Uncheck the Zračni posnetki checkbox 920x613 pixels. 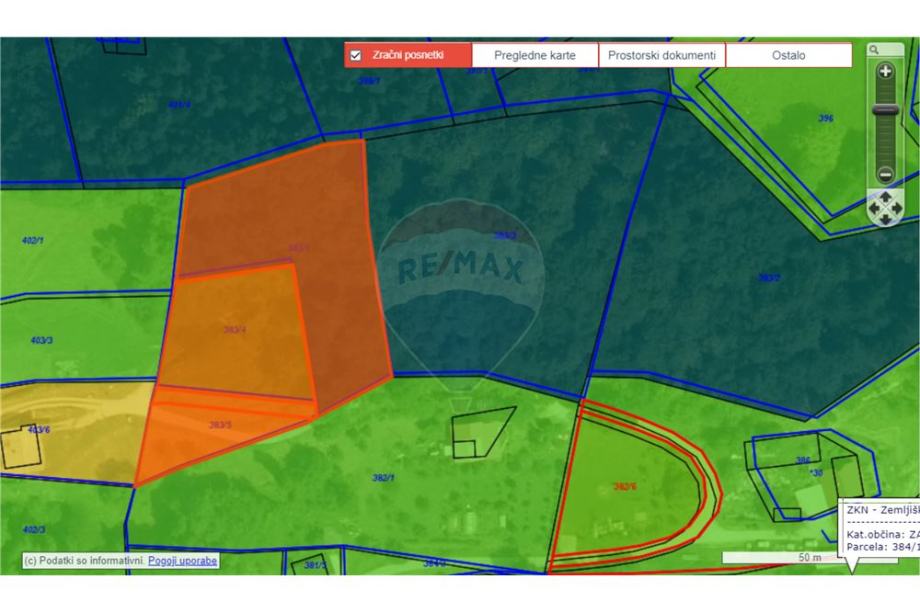pos(356,56)
